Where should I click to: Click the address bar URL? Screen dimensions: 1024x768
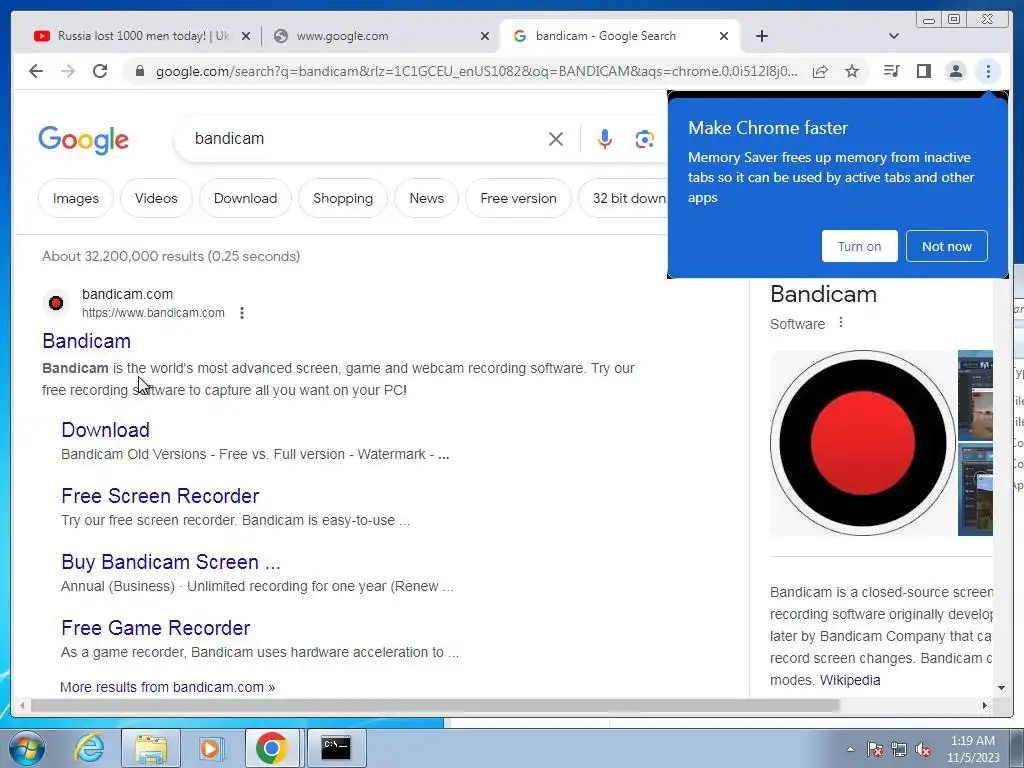476,71
